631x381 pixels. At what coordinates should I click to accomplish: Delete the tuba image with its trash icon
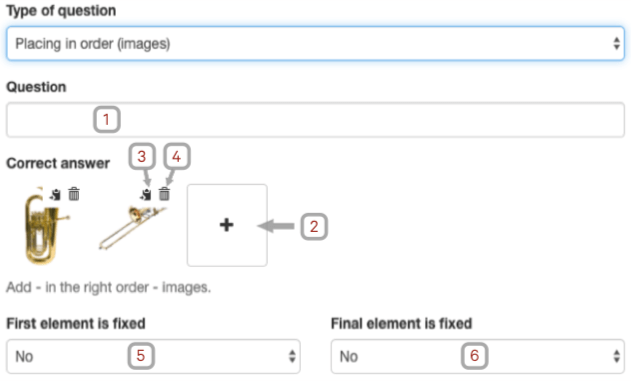[x=74, y=194]
